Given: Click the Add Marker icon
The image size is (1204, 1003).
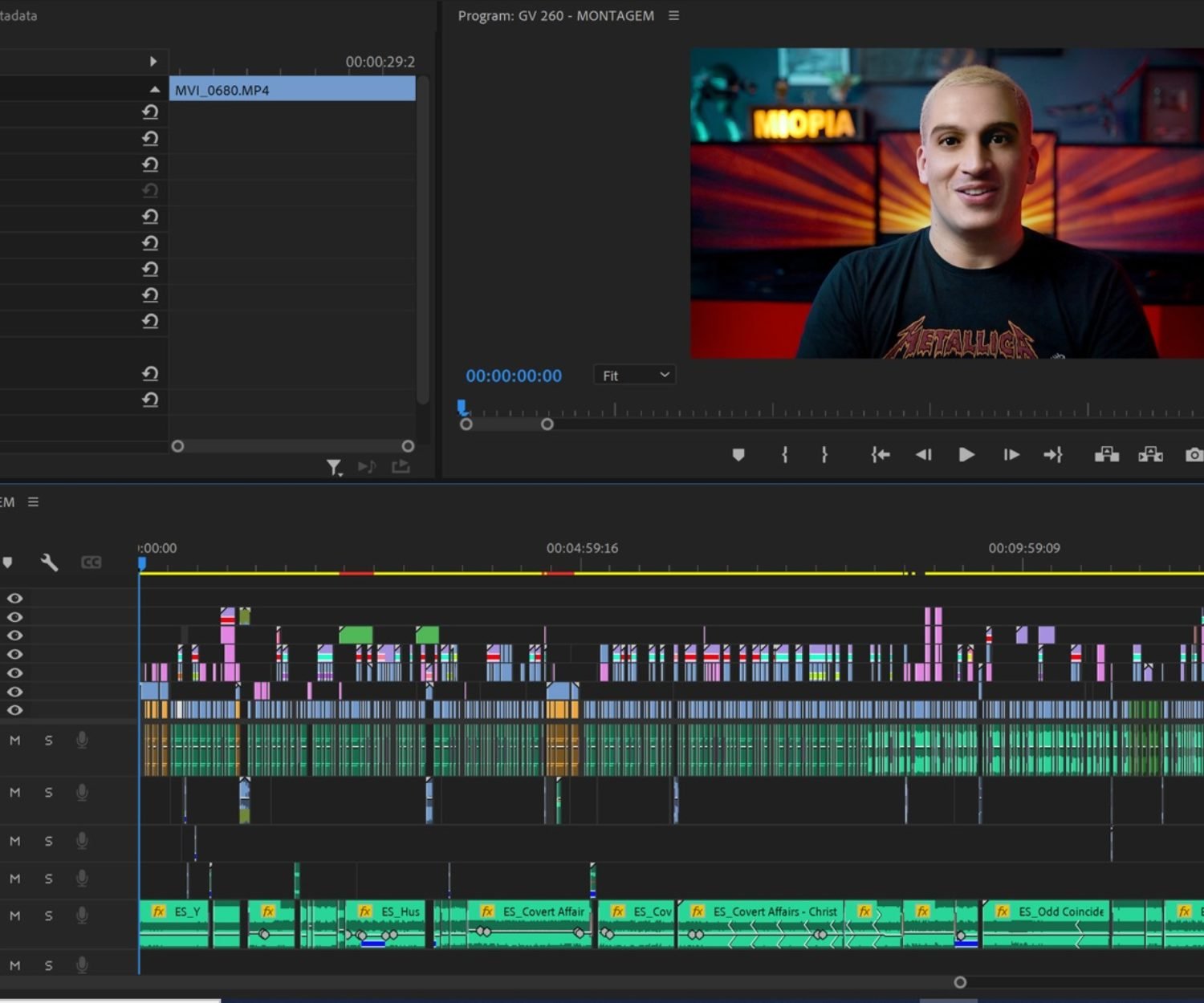Looking at the screenshot, I should pos(738,455).
